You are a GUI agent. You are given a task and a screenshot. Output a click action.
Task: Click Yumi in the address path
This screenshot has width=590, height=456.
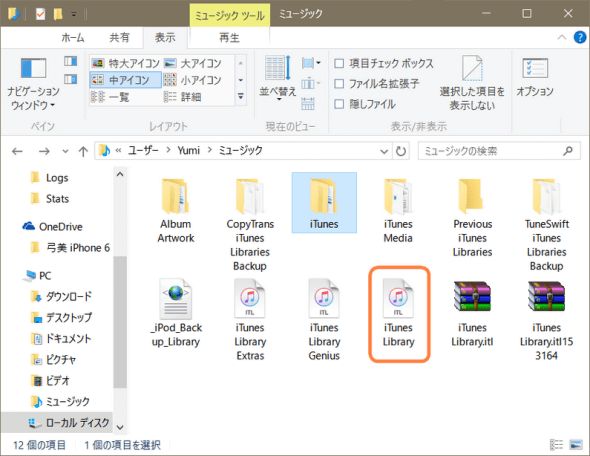189,150
